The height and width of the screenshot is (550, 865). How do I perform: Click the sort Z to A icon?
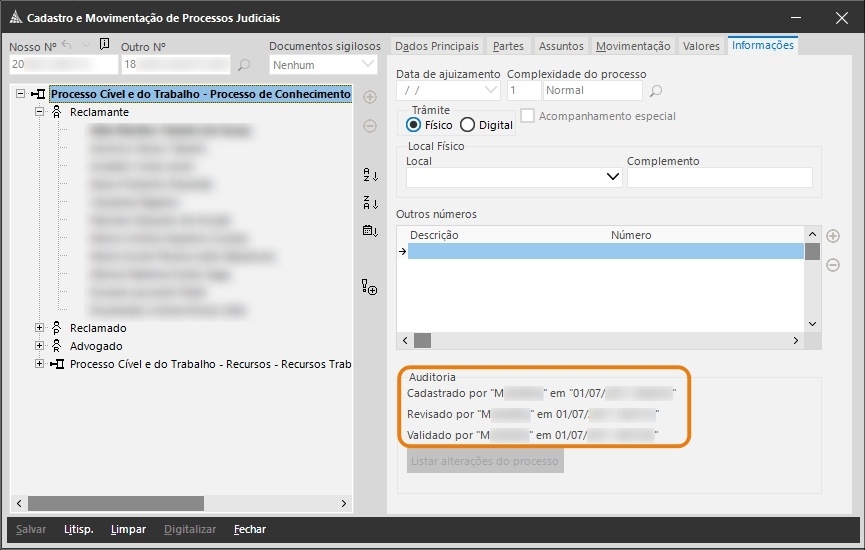pos(370,204)
